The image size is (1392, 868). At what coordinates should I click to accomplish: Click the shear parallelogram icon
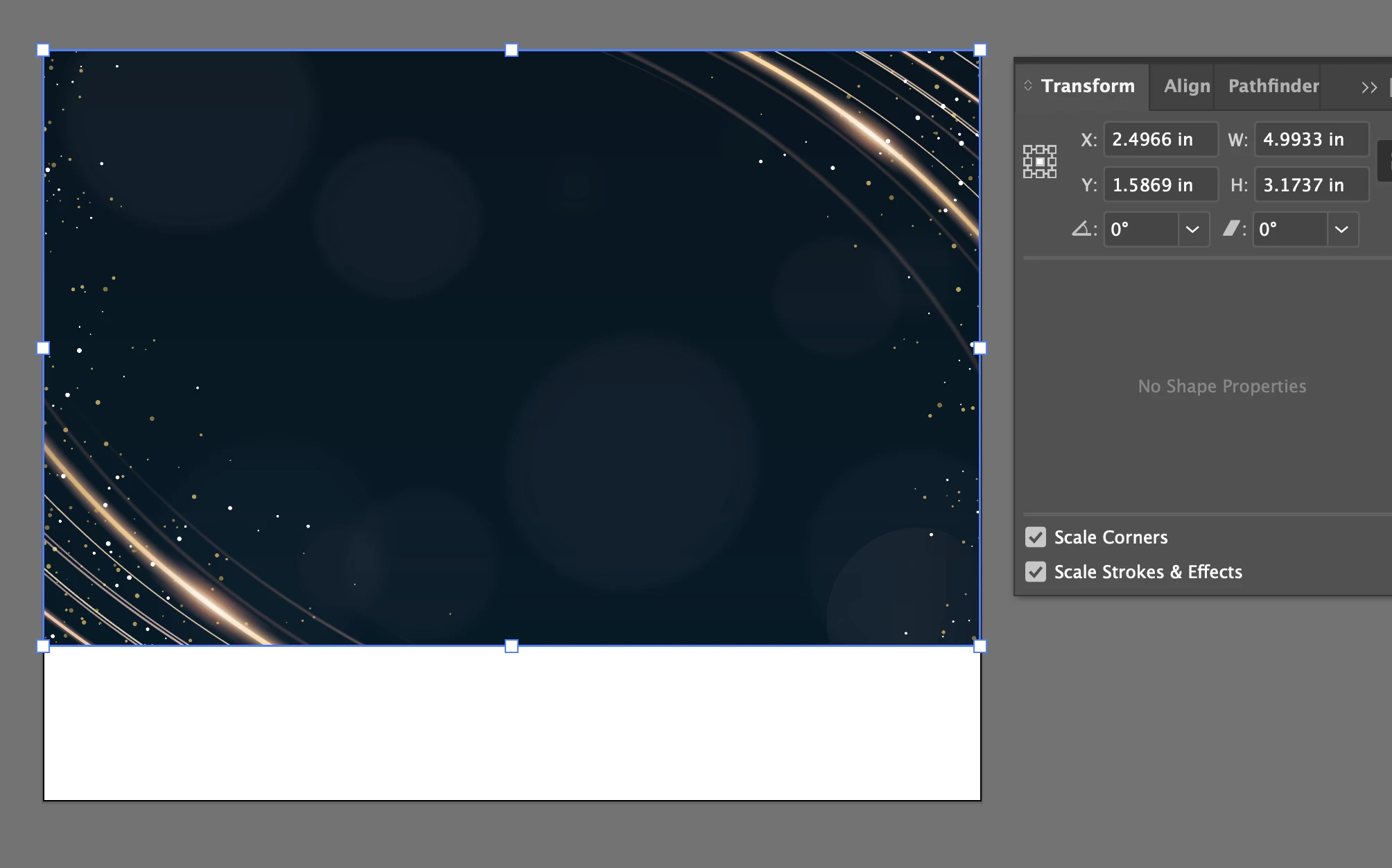tap(1231, 229)
